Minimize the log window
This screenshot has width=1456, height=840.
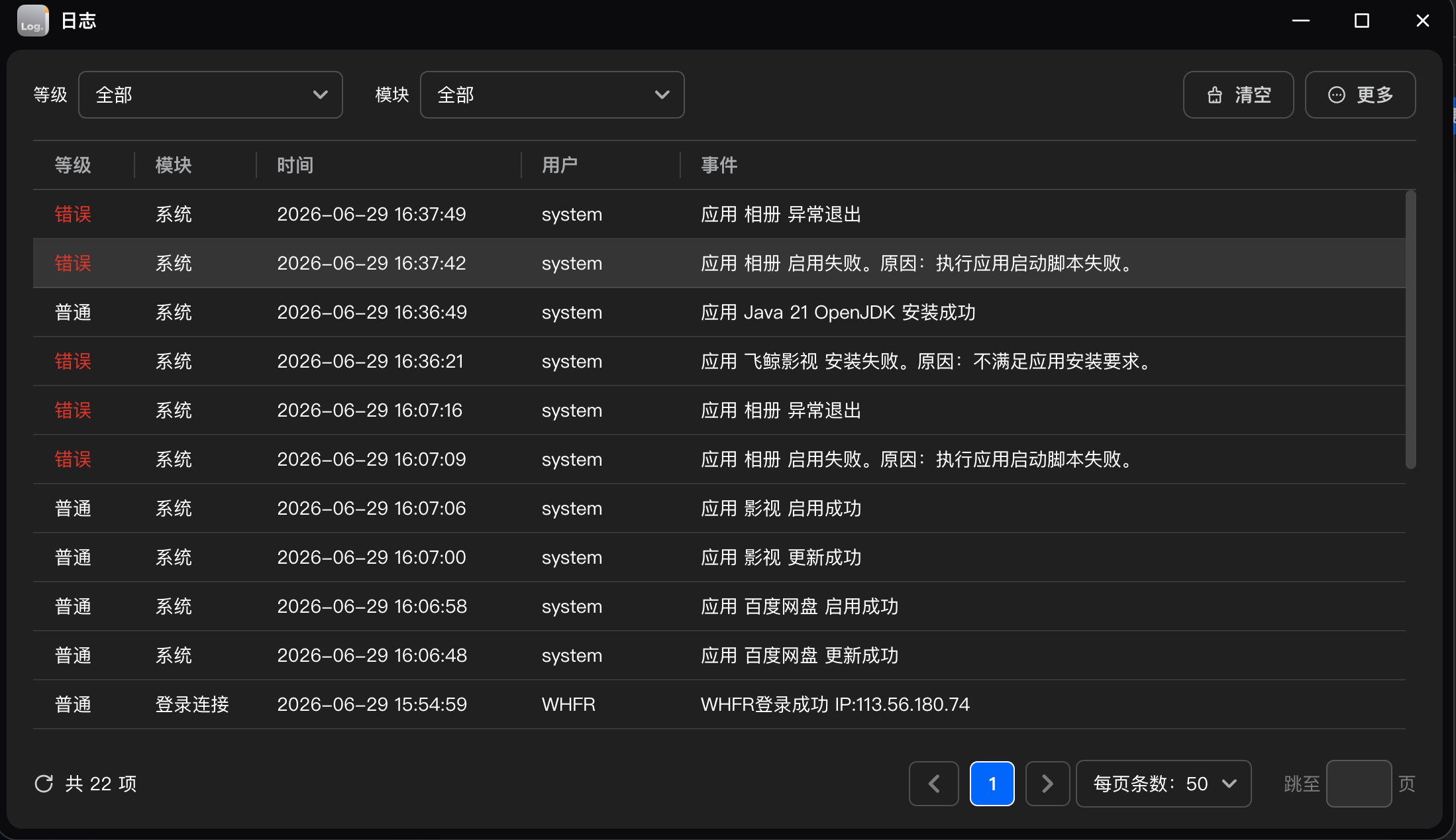[1301, 21]
